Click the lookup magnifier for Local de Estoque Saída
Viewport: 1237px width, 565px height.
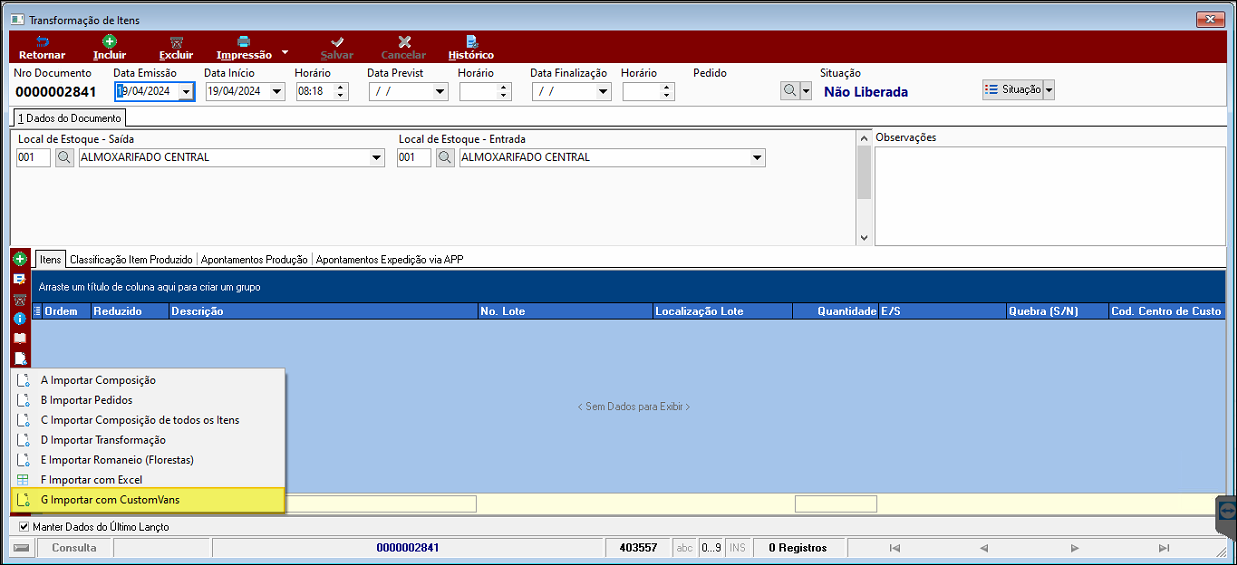coord(64,157)
